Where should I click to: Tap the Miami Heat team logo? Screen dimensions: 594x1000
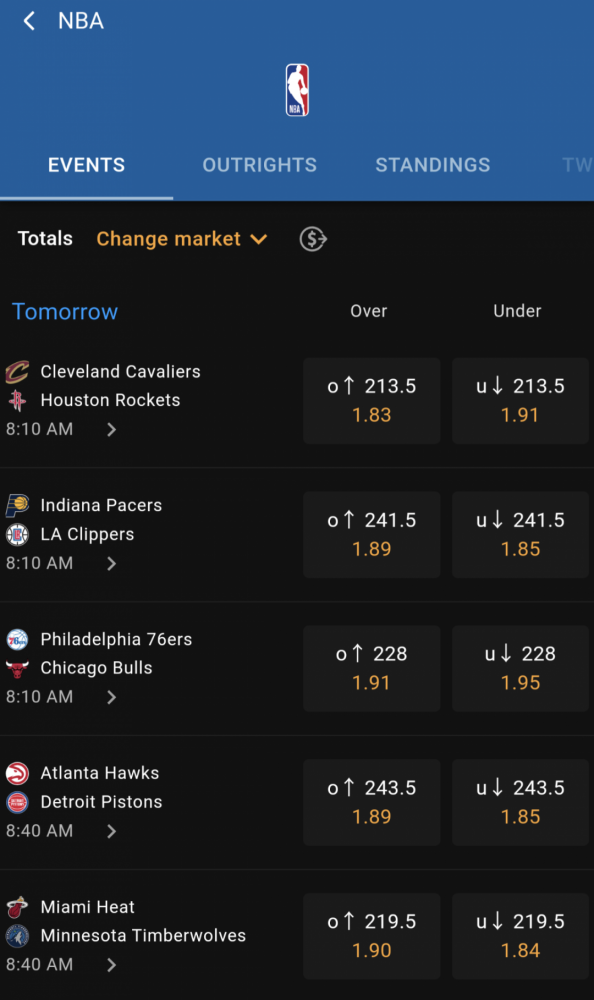17,907
